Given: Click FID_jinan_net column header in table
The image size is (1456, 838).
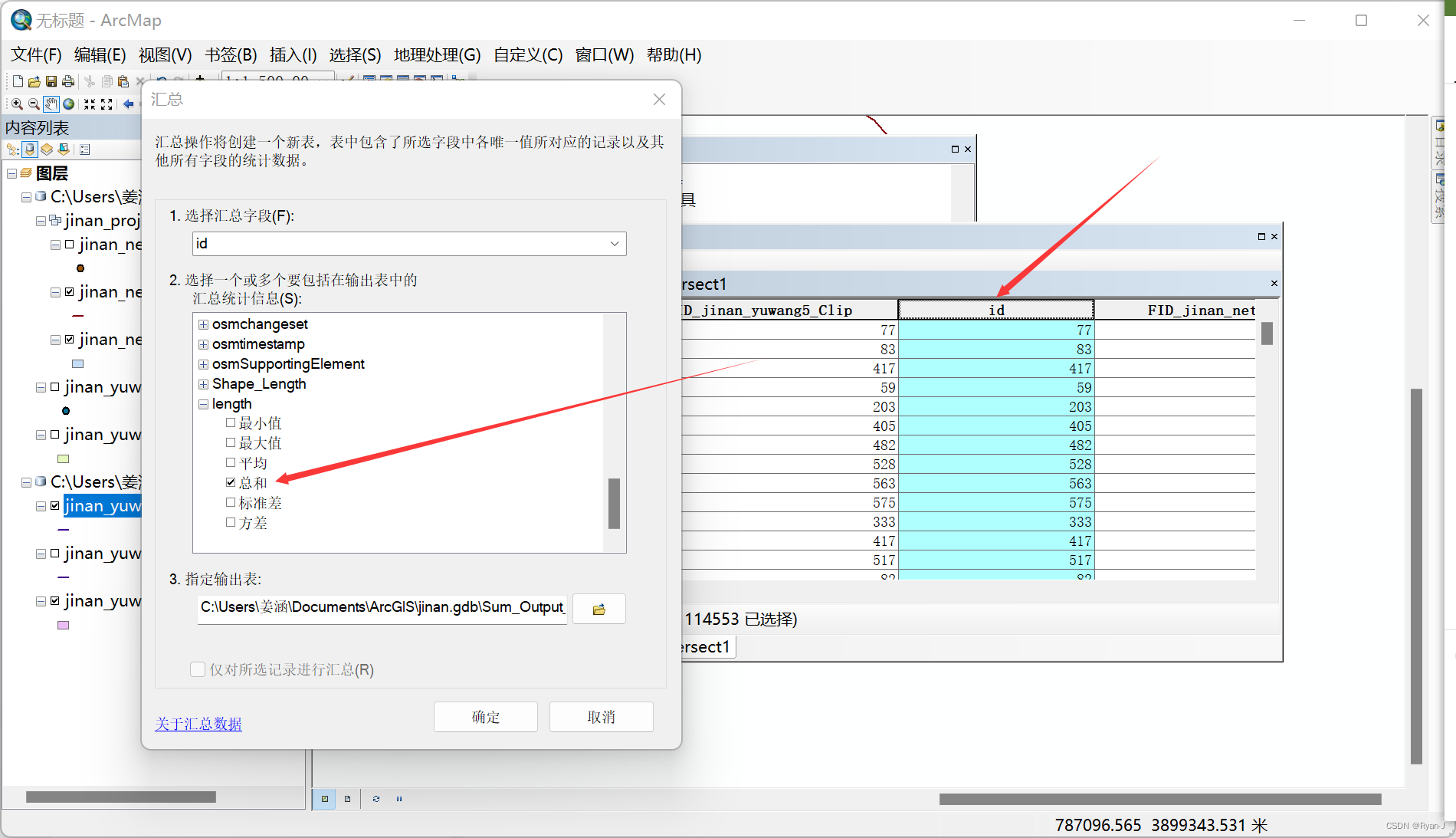Looking at the screenshot, I should 1176,310.
